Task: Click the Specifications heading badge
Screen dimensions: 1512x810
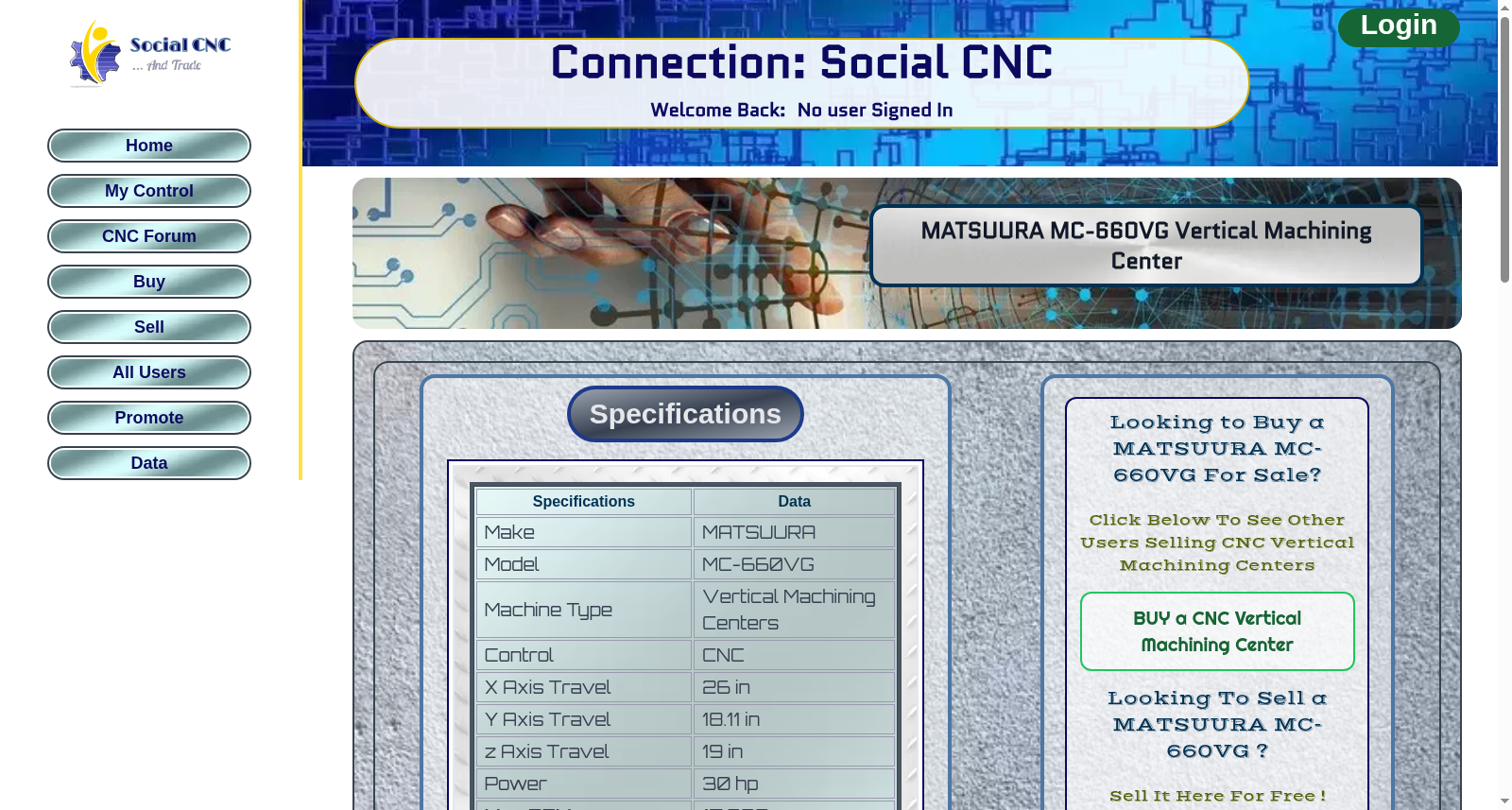Action: click(x=685, y=414)
